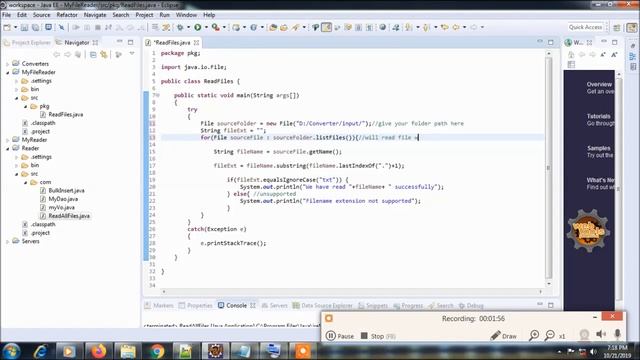
Task: Toggle recorder microphone
Action: coord(618,334)
